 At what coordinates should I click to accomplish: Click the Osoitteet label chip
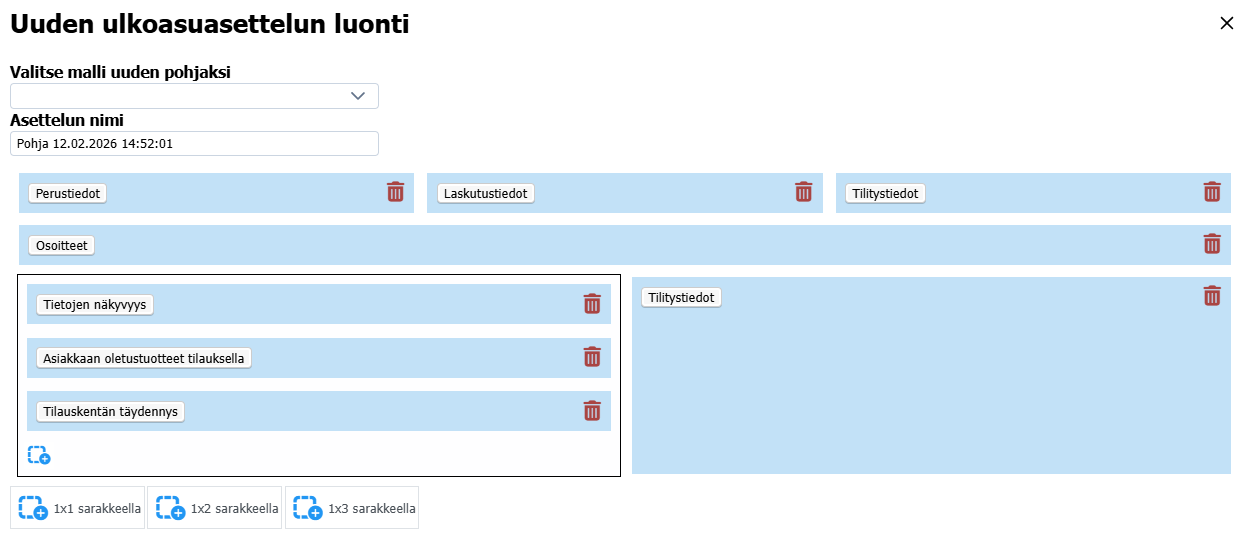point(61,245)
